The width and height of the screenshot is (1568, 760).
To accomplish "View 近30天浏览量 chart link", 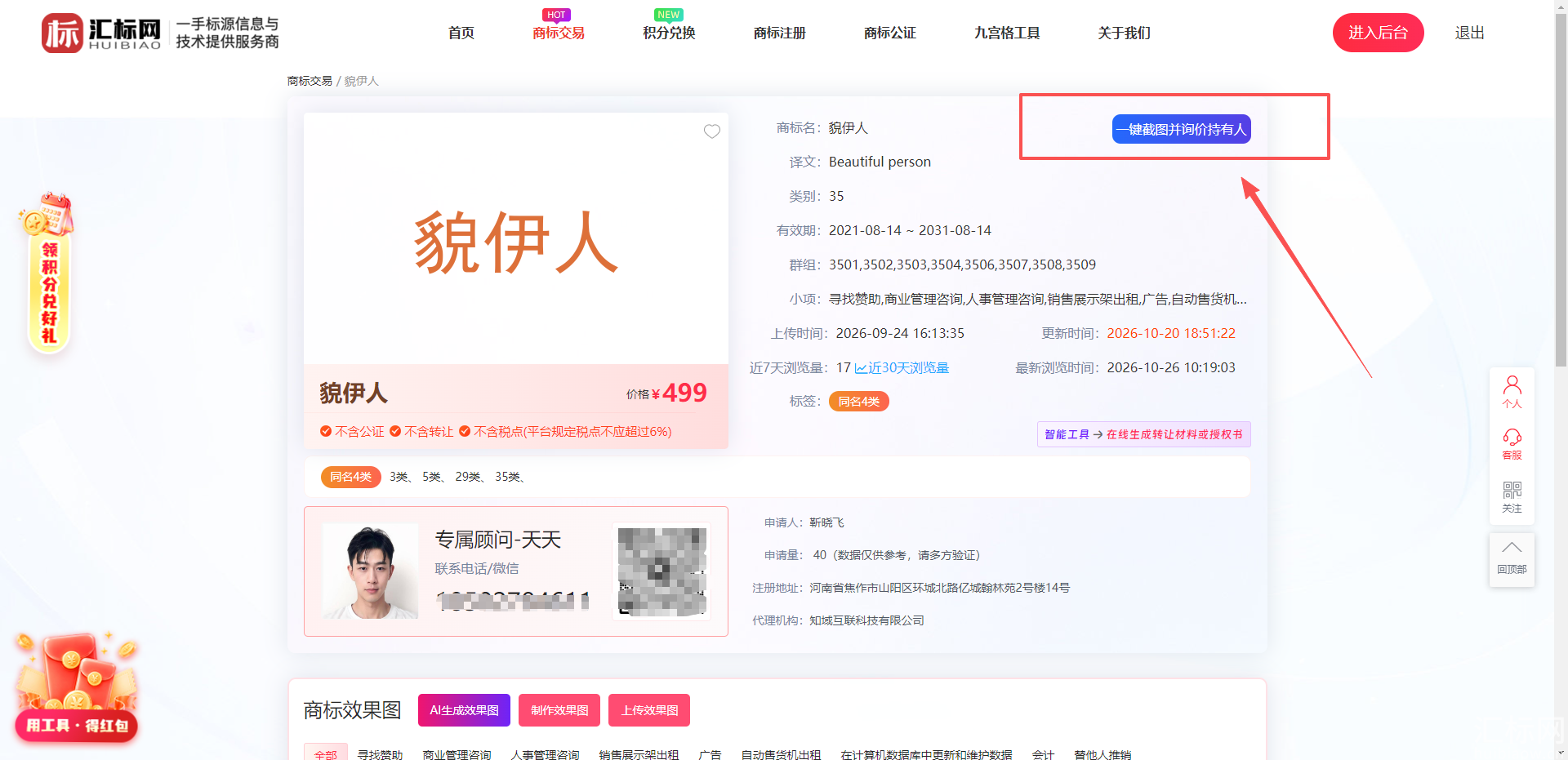I will 902,367.
